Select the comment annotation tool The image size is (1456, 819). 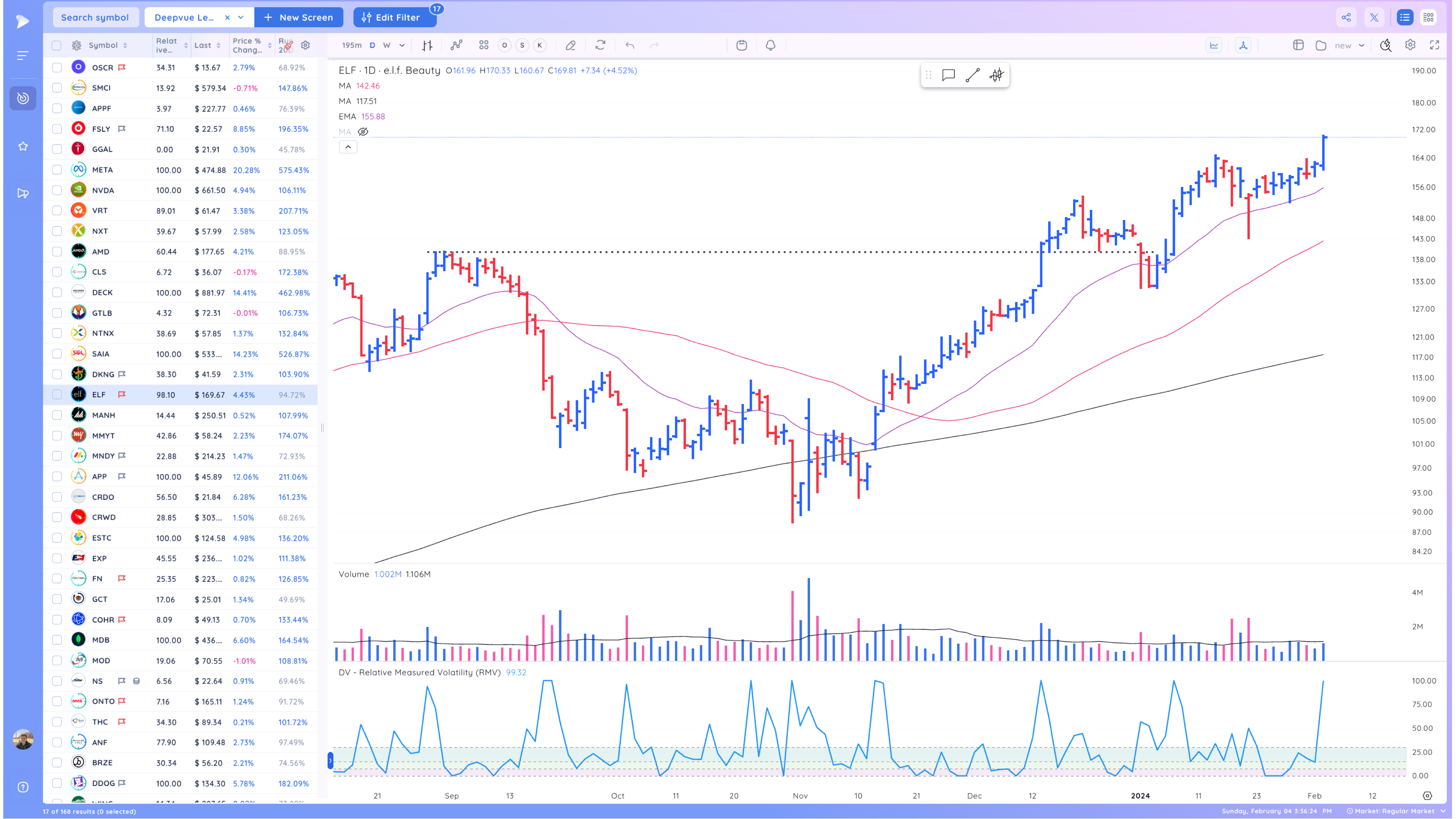pos(948,75)
